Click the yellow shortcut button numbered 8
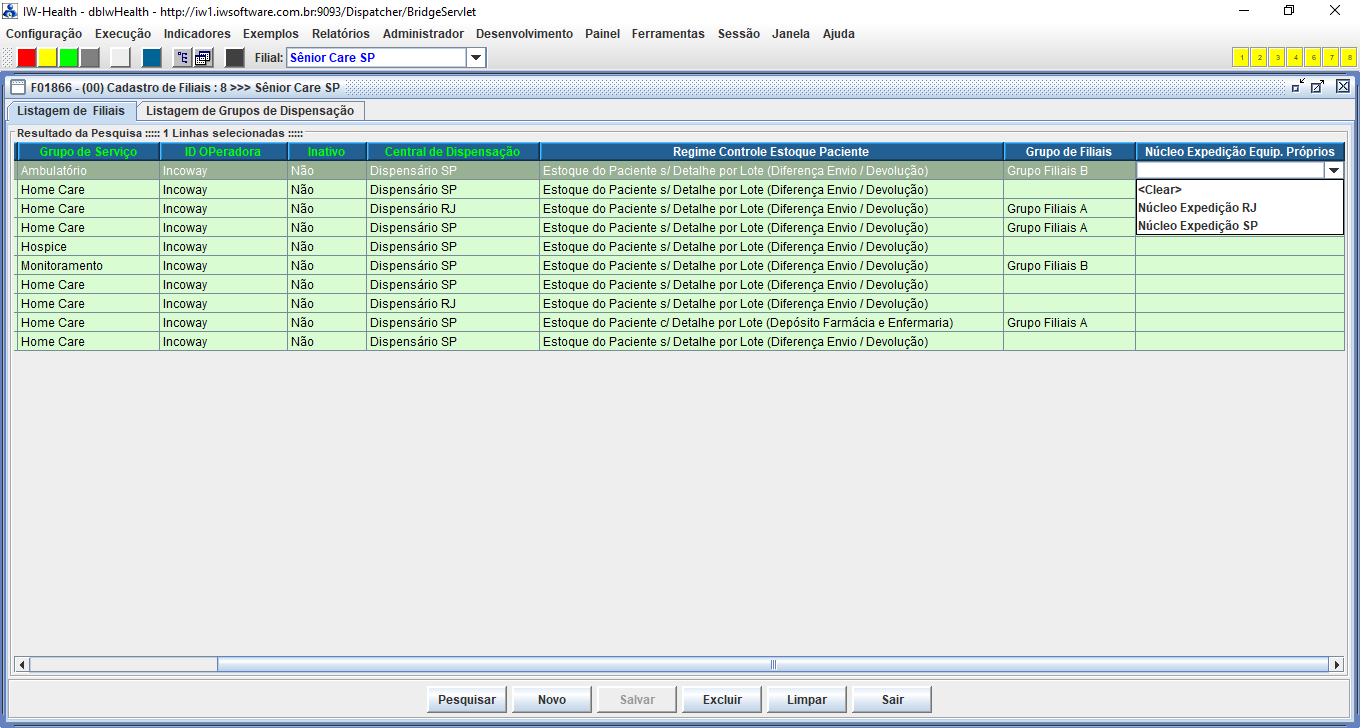This screenshot has width=1360, height=728. (1348, 58)
